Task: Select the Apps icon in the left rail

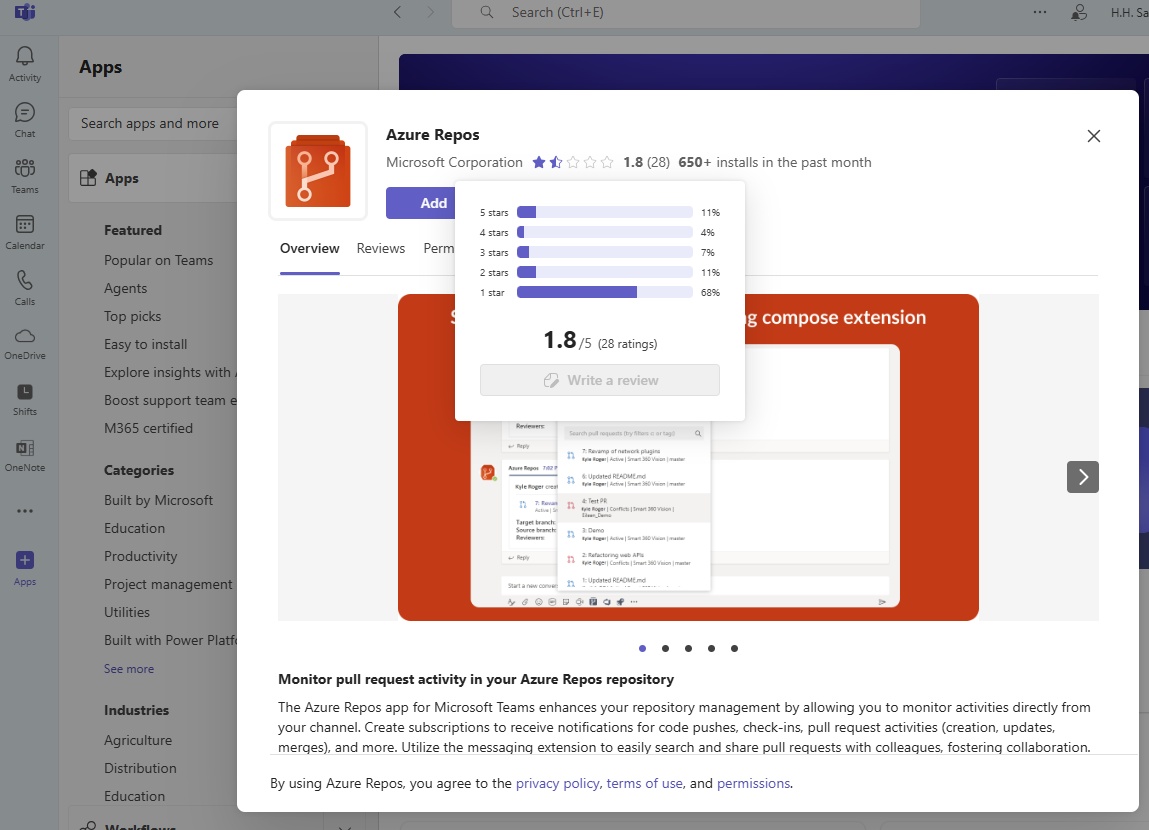Action: click(x=25, y=568)
